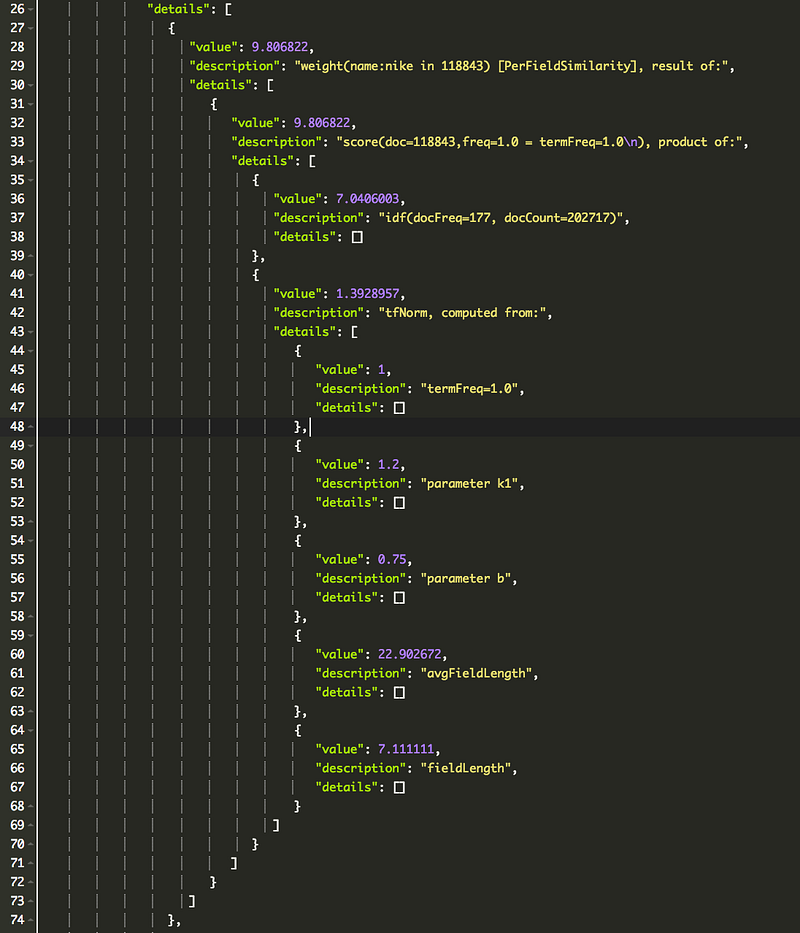Click the value 0.75

coord(392,560)
